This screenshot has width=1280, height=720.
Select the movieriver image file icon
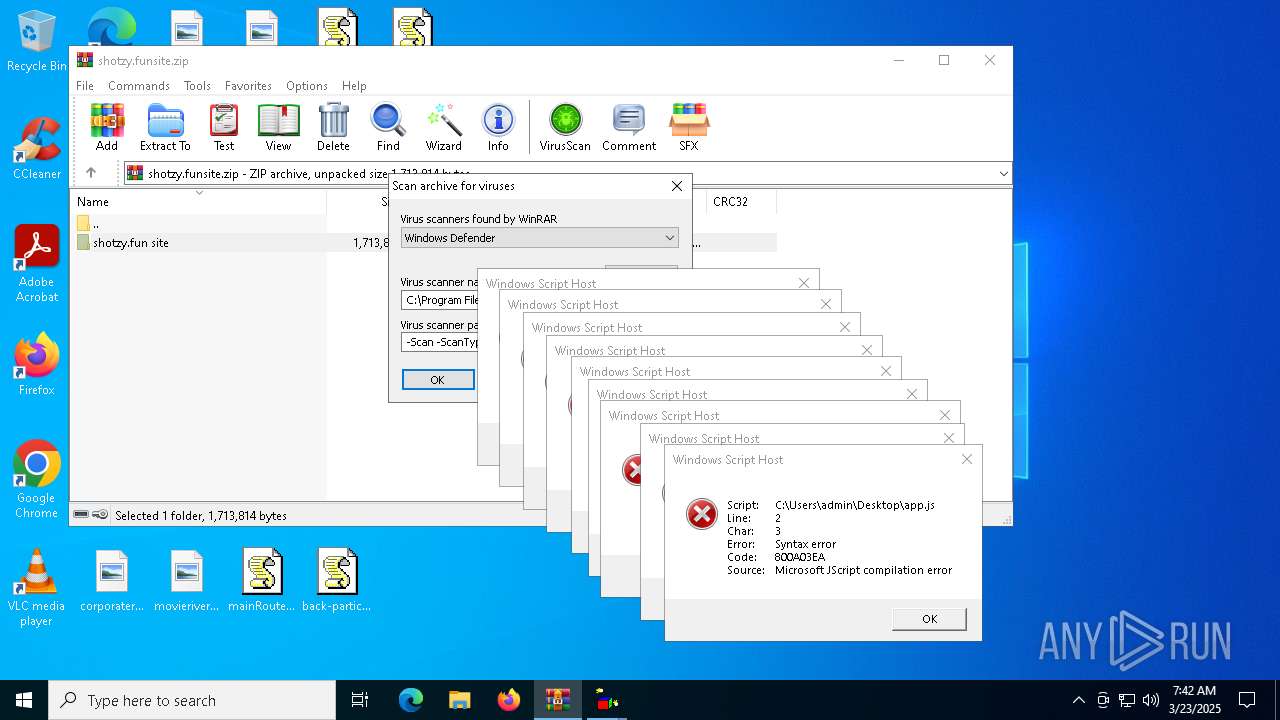pos(187,580)
